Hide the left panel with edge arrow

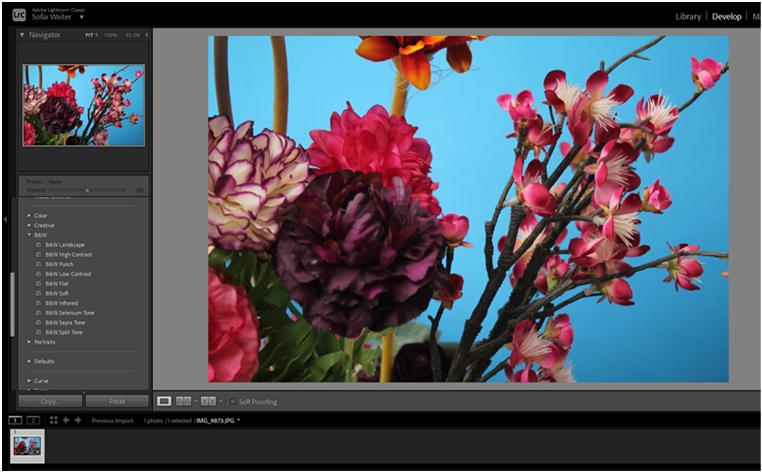[5, 220]
